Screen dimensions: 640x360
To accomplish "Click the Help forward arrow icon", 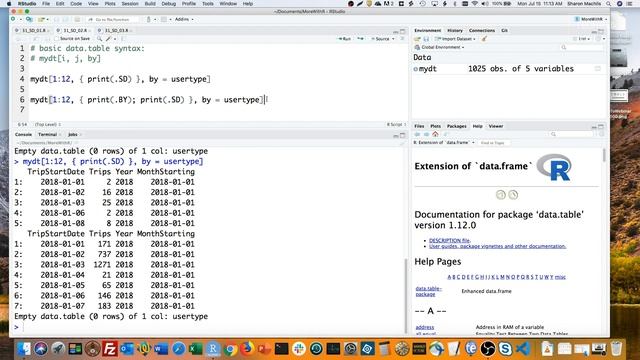I will click(426, 134).
